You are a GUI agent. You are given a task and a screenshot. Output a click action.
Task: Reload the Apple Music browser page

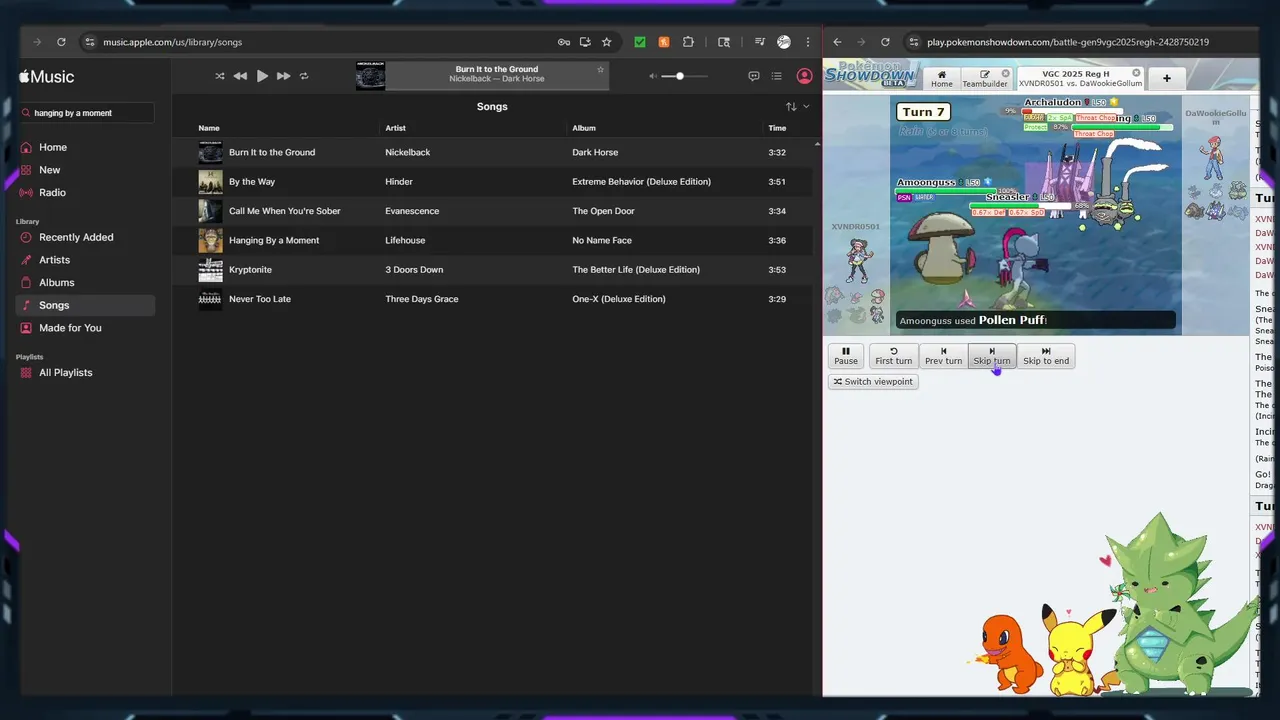pos(61,42)
